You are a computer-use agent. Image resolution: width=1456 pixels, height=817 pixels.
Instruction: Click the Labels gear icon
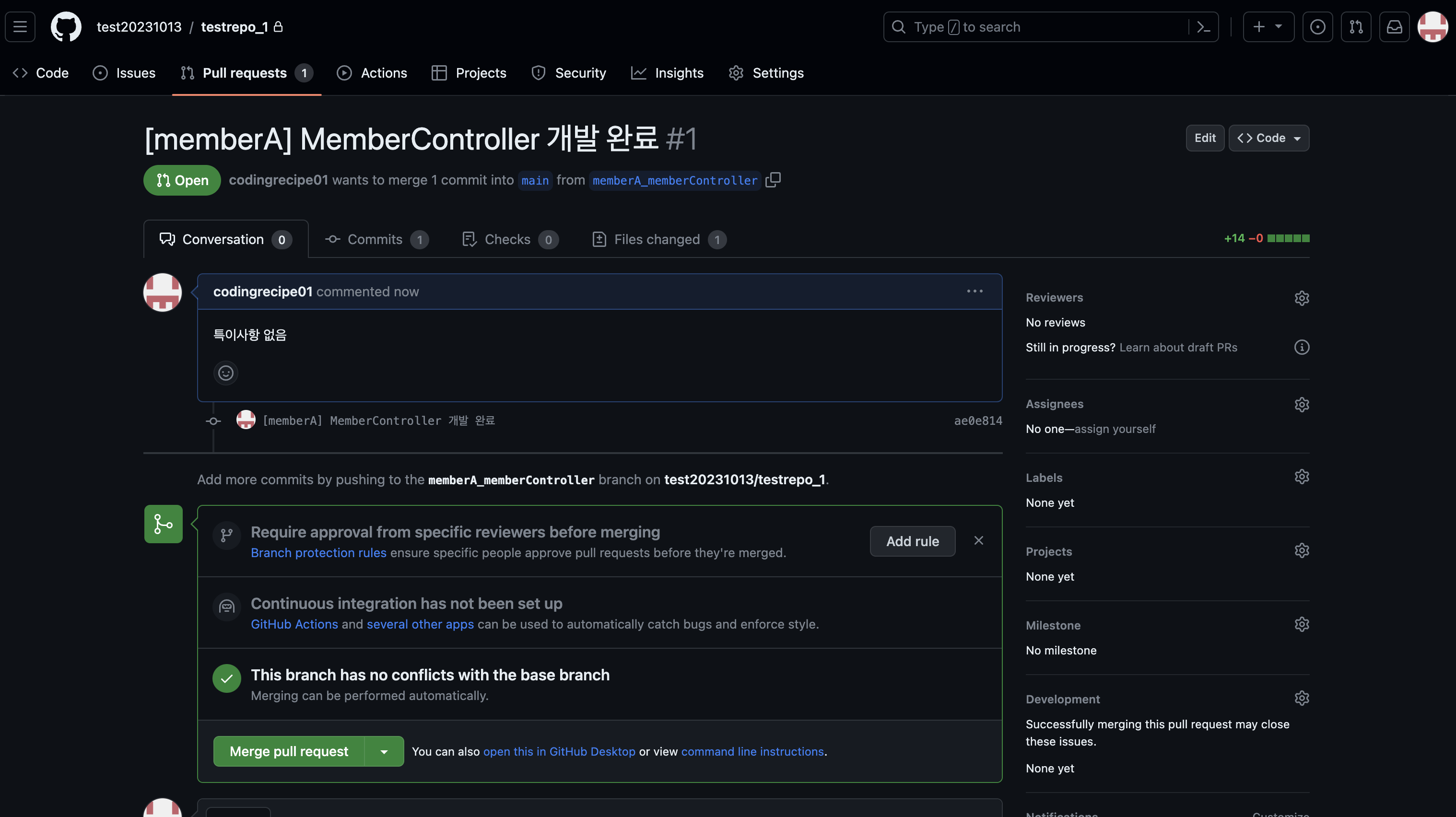pyautogui.click(x=1301, y=477)
